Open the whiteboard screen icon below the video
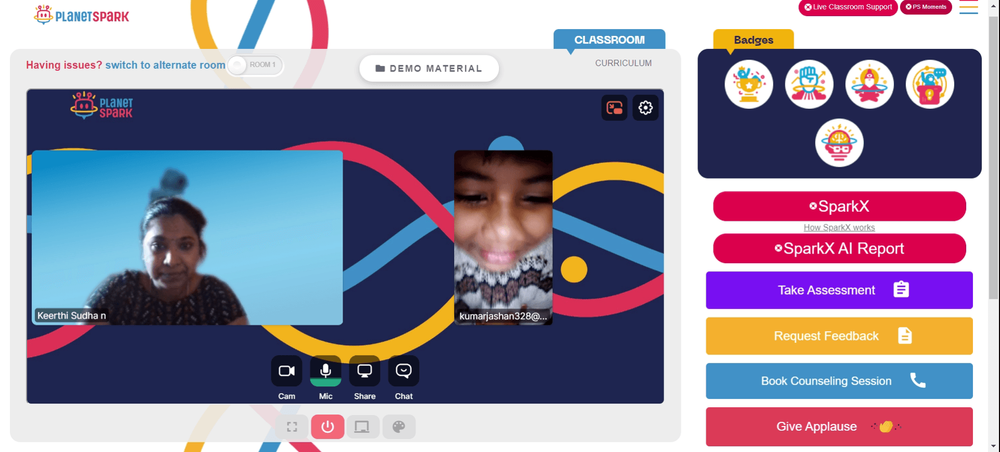The image size is (1000, 452). pos(363,427)
